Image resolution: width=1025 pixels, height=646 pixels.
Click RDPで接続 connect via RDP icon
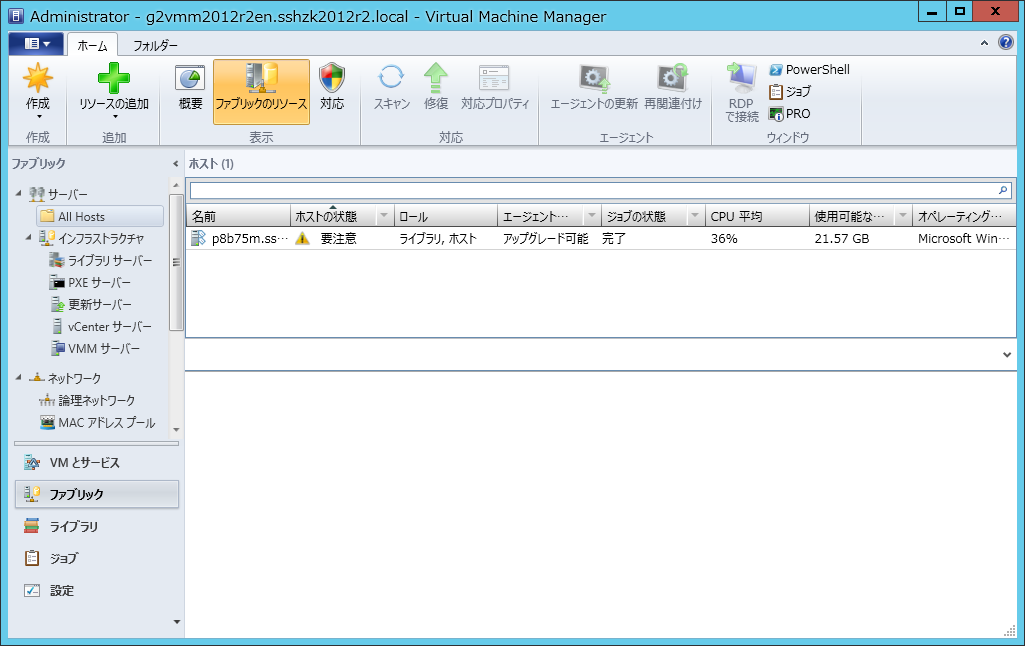(x=742, y=77)
